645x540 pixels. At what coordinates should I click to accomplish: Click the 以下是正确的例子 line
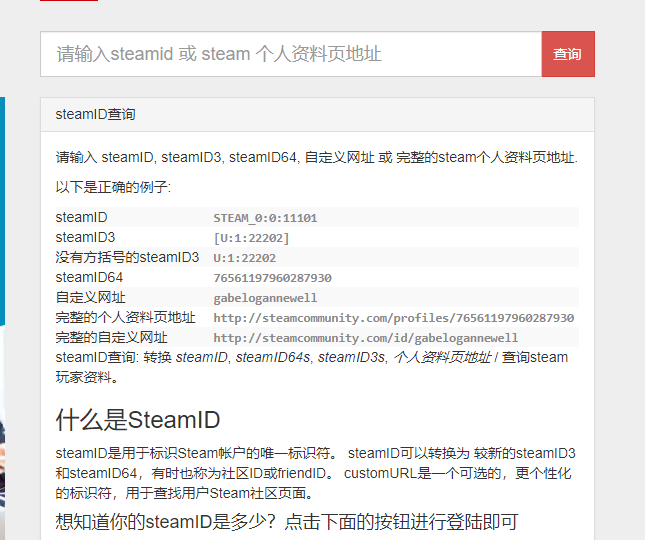pyautogui.click(x=113, y=187)
